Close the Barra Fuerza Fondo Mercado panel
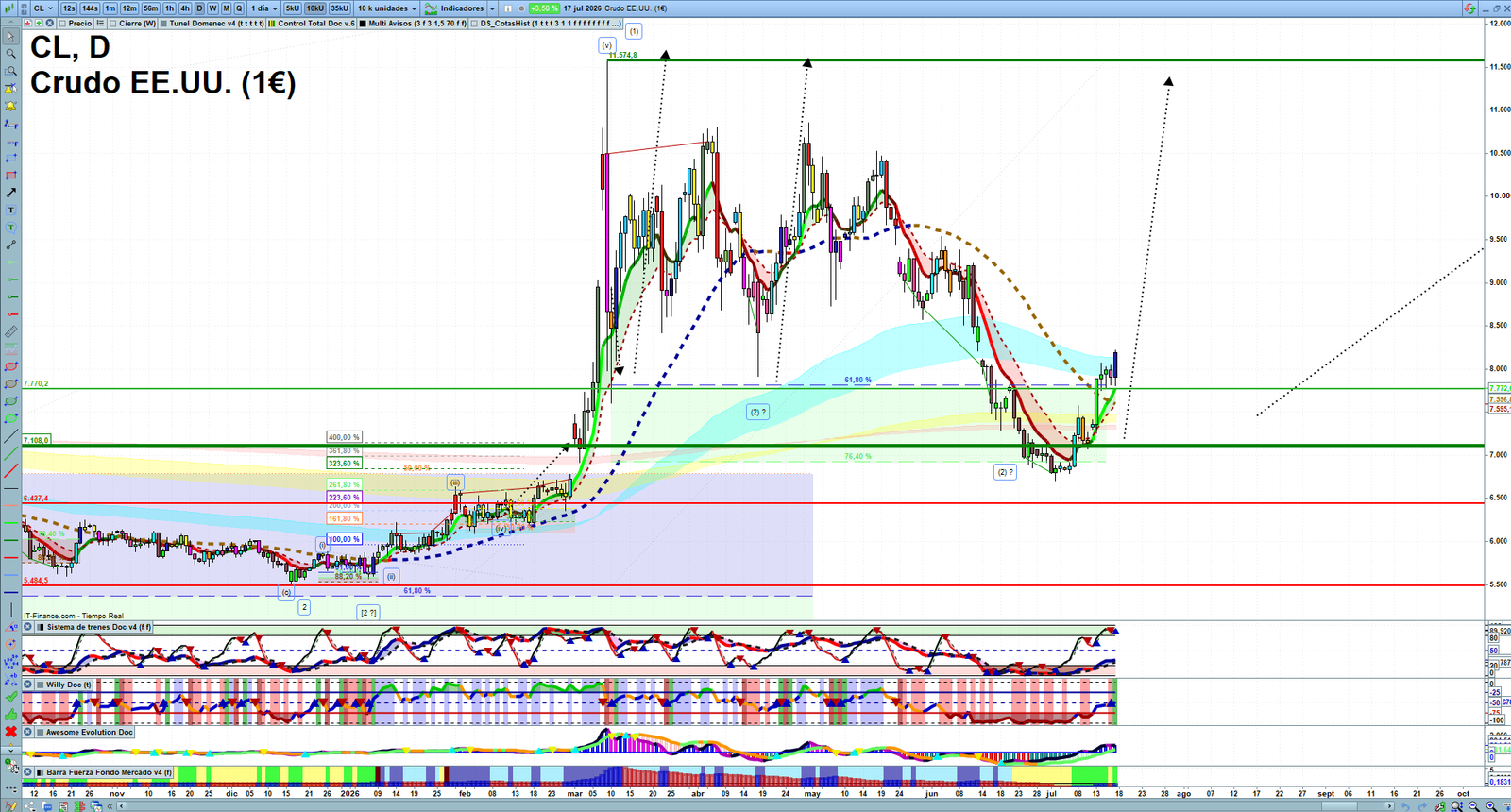Viewport: 1511px width, 812px height. (28, 772)
